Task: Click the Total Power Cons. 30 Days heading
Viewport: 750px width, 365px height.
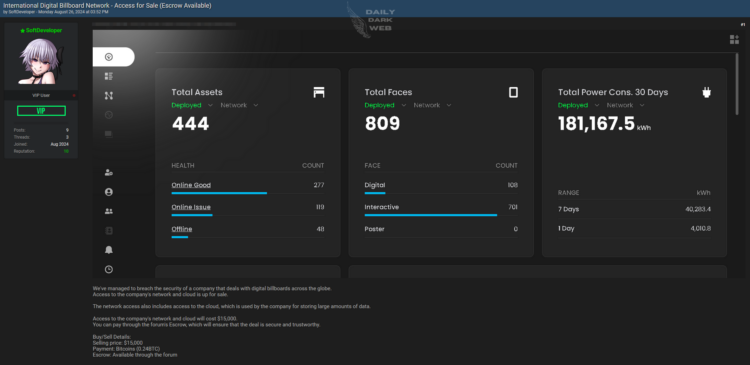Action: [613, 92]
